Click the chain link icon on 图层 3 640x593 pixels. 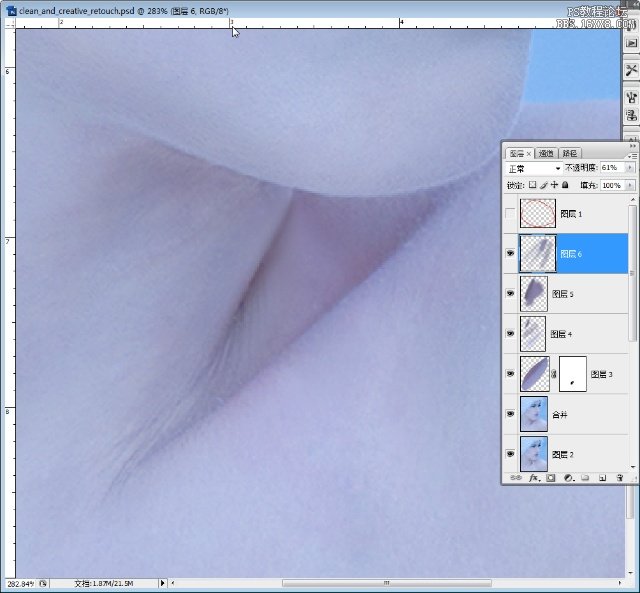[554, 374]
